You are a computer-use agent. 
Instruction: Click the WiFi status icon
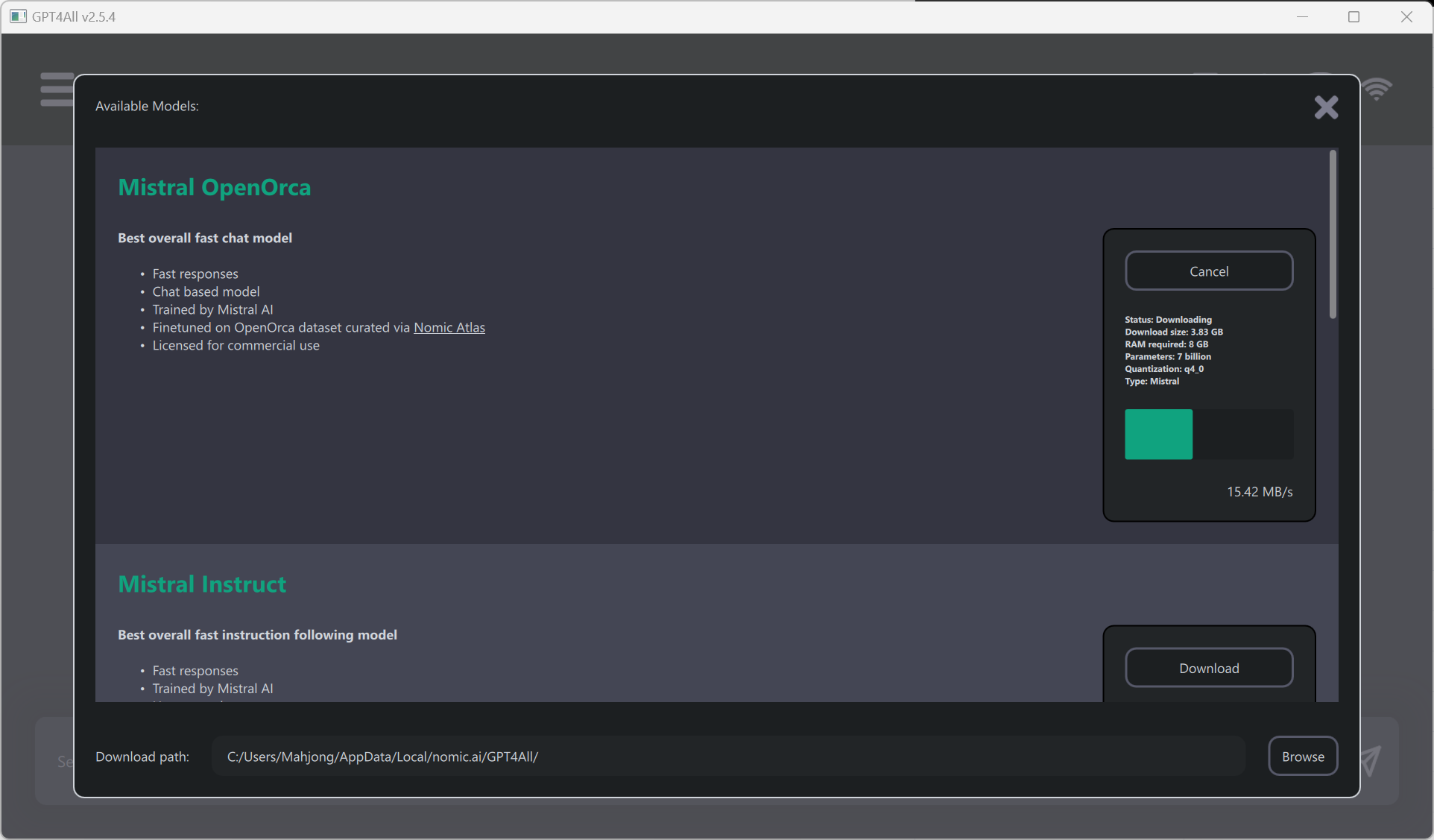[1377, 89]
